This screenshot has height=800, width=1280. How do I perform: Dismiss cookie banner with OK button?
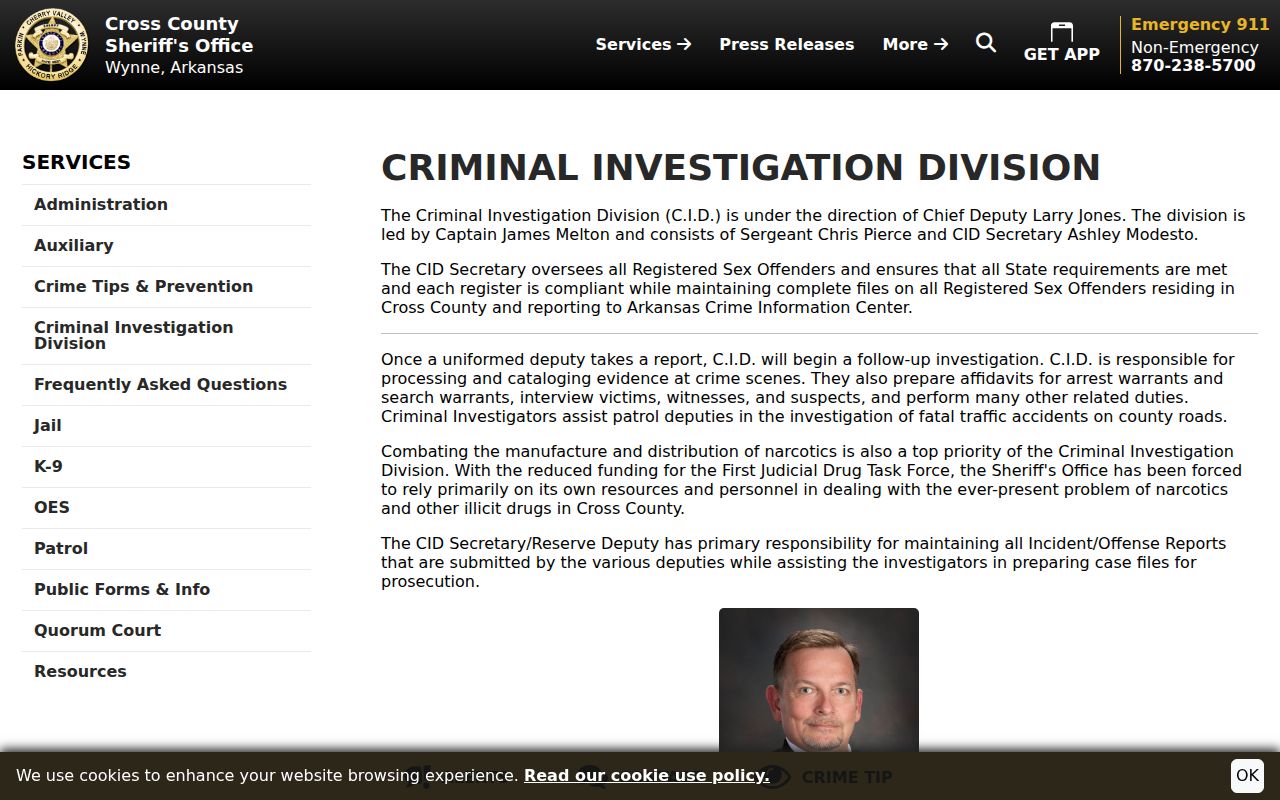[1247, 775]
